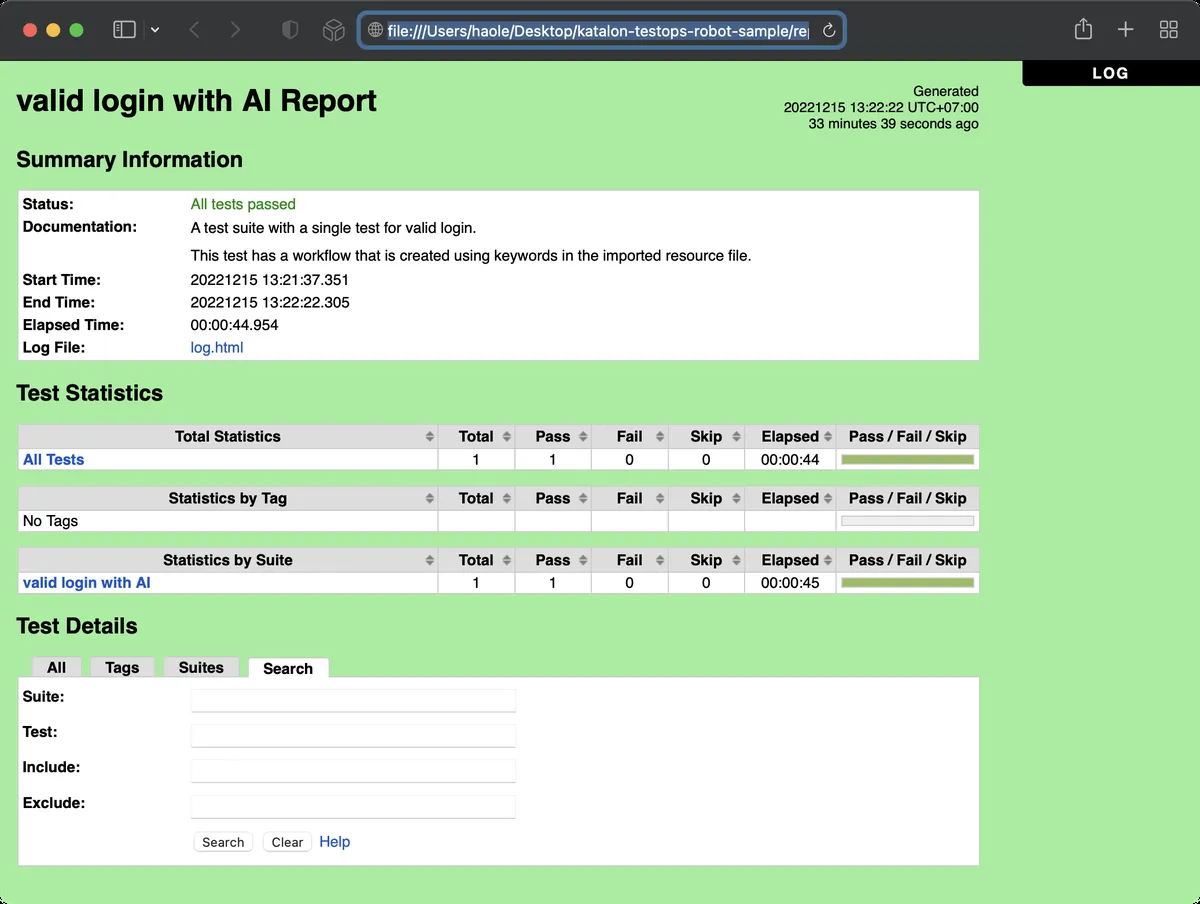Open the log.html link
Viewport: 1200px width, 904px height.
(216, 347)
